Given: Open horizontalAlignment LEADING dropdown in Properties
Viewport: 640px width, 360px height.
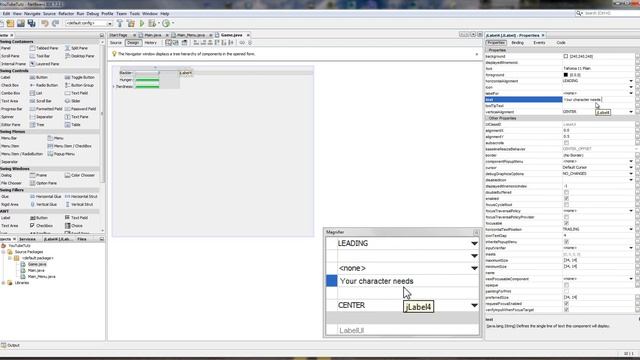Looking at the screenshot, I should (x=631, y=81).
